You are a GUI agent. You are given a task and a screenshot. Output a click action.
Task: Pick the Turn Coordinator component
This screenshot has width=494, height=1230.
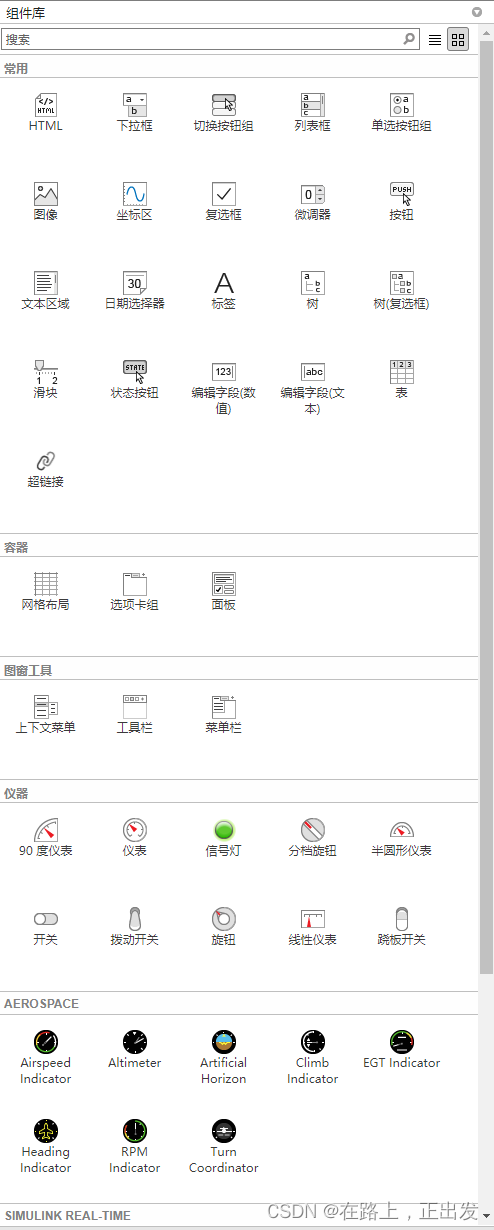click(224, 1131)
